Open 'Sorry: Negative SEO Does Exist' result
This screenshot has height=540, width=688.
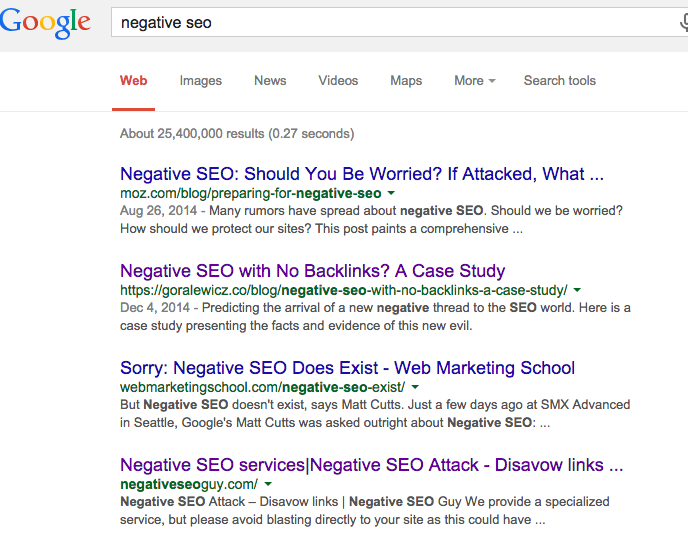347,368
